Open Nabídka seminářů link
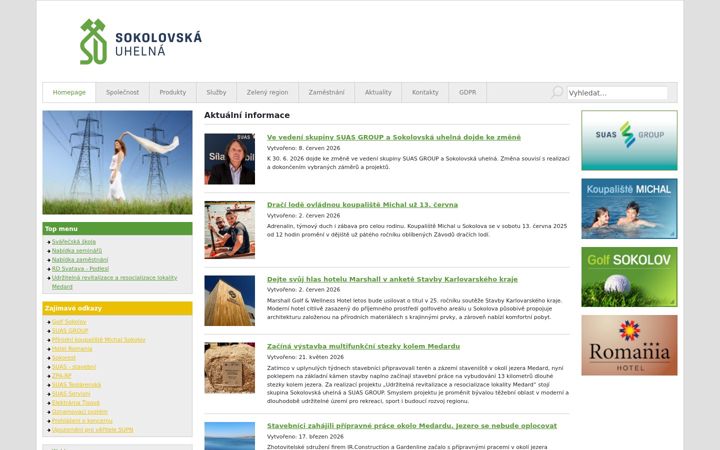This screenshot has height=450, width=720. [x=77, y=251]
